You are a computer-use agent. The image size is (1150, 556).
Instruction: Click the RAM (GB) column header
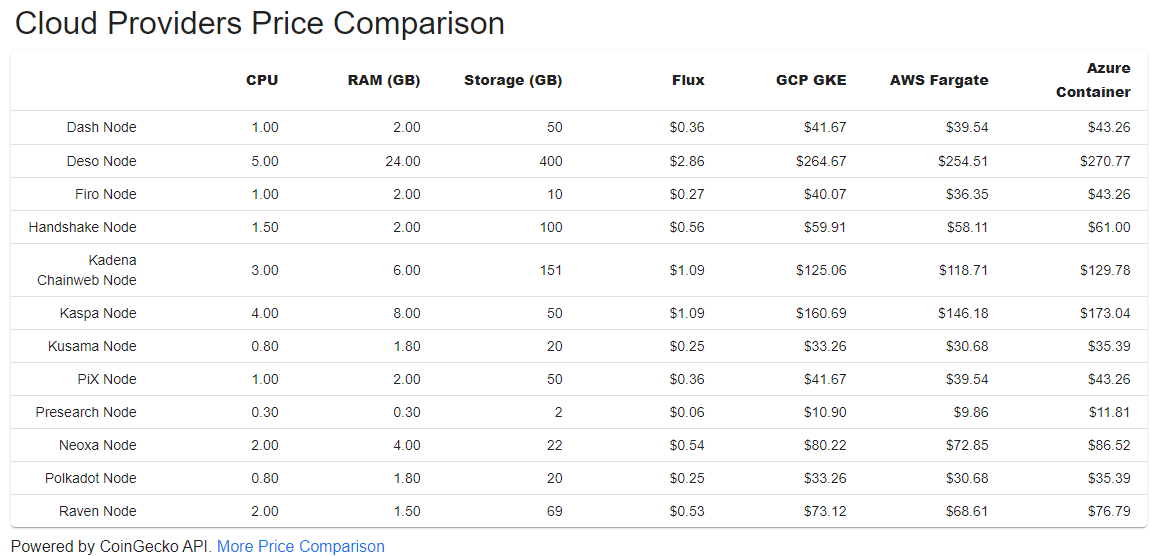tap(384, 81)
